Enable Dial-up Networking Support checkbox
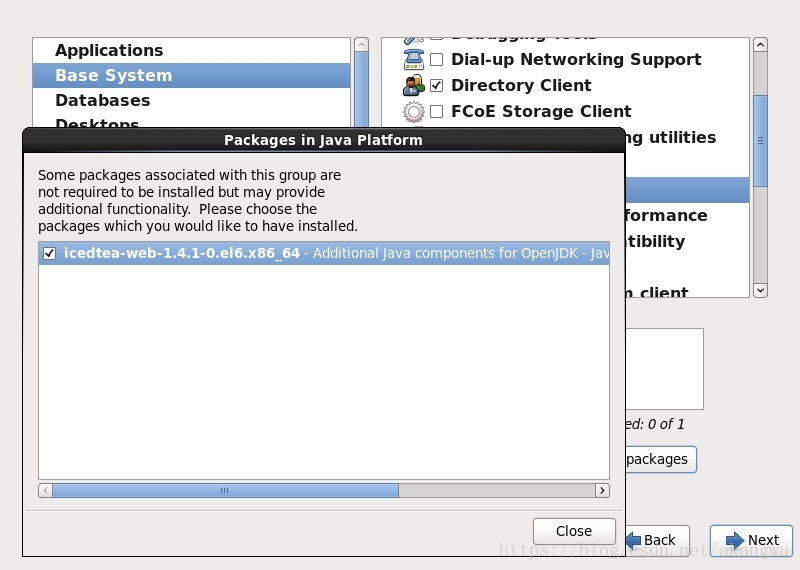The width and height of the screenshot is (800, 570). pos(436,59)
